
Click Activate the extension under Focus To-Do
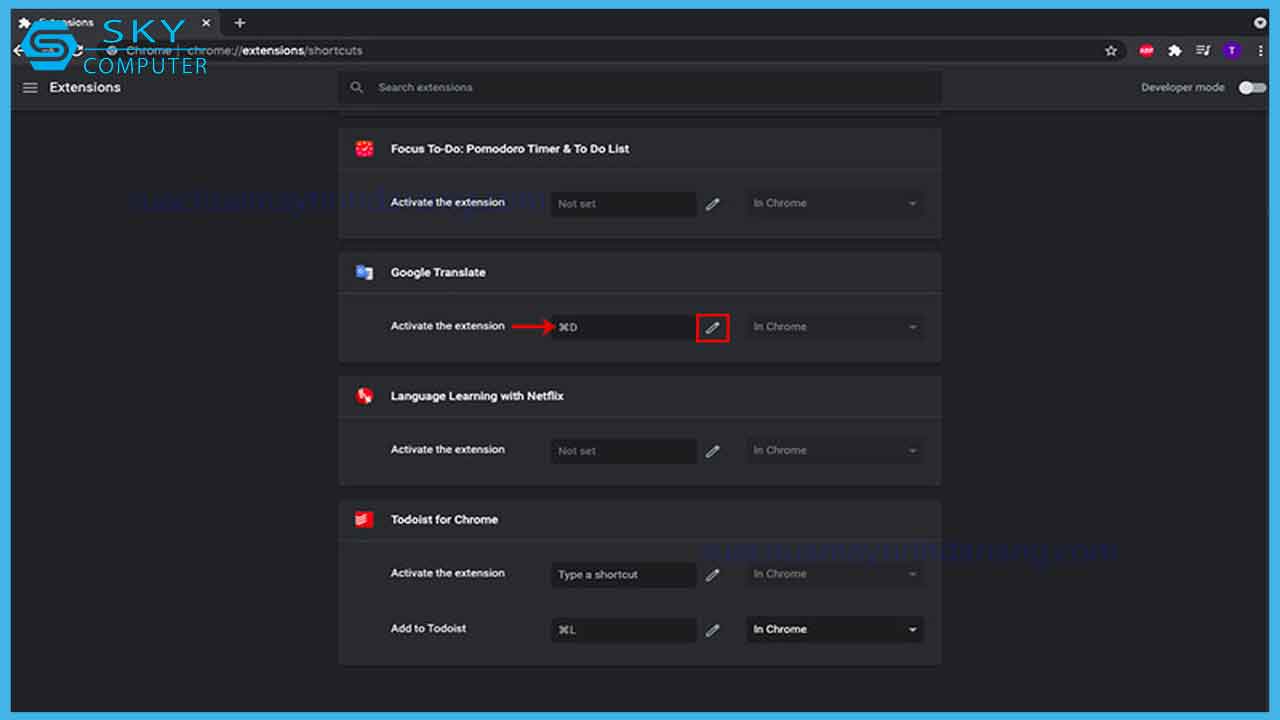(447, 202)
